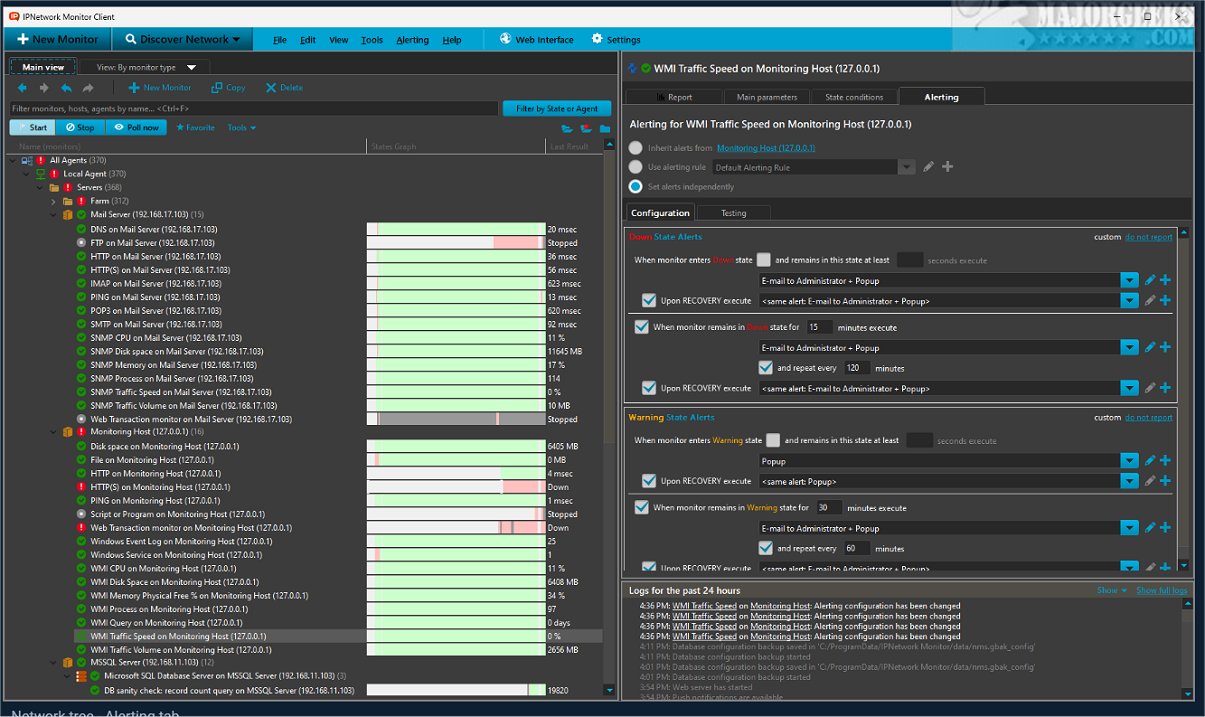
Task: Click the refresh icon beside the monitor title
Action: (x=632, y=68)
